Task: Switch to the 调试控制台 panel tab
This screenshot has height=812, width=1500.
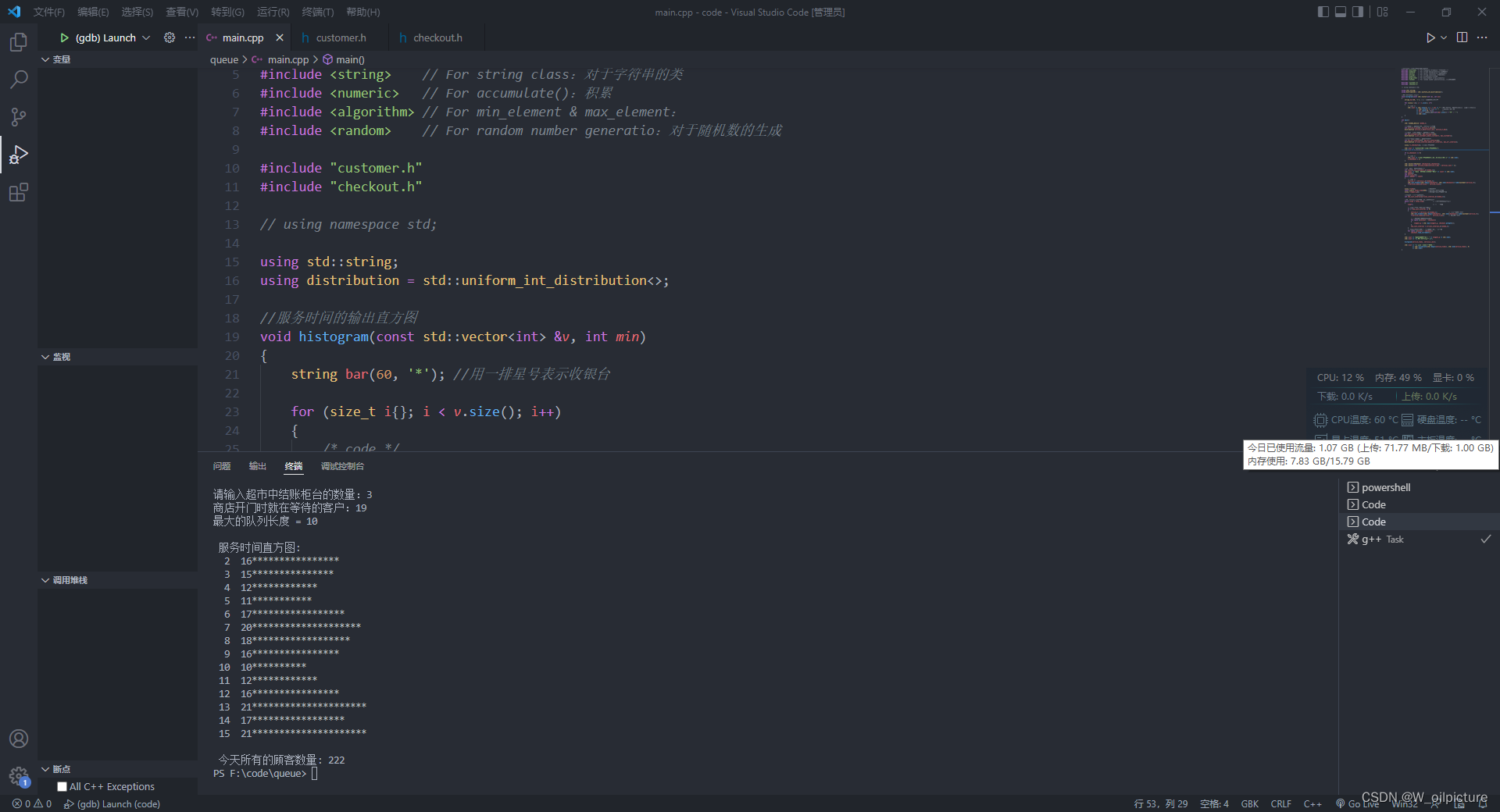Action: (x=342, y=466)
